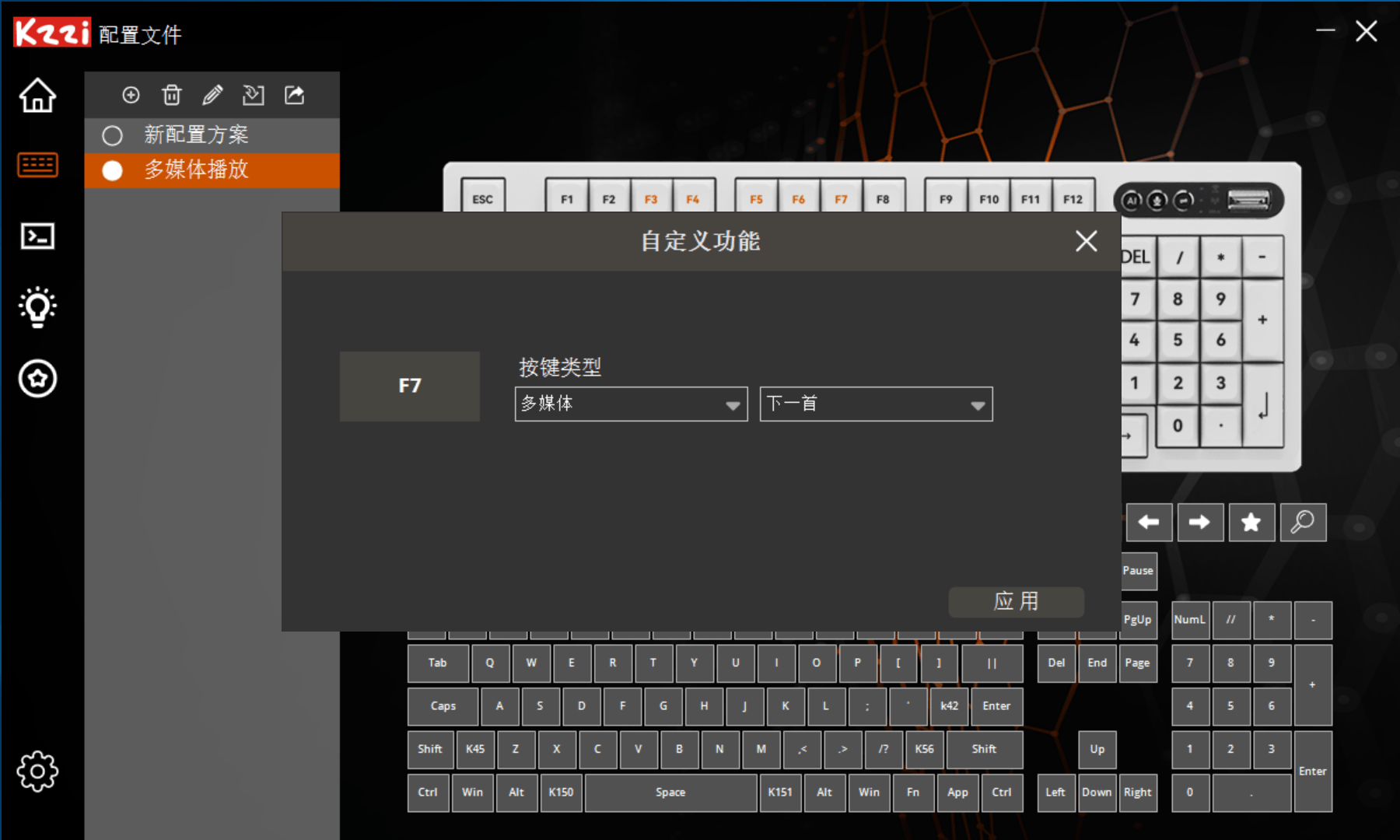Screen dimensions: 1400x840
Task: Open the settings gear
Action: (37, 771)
